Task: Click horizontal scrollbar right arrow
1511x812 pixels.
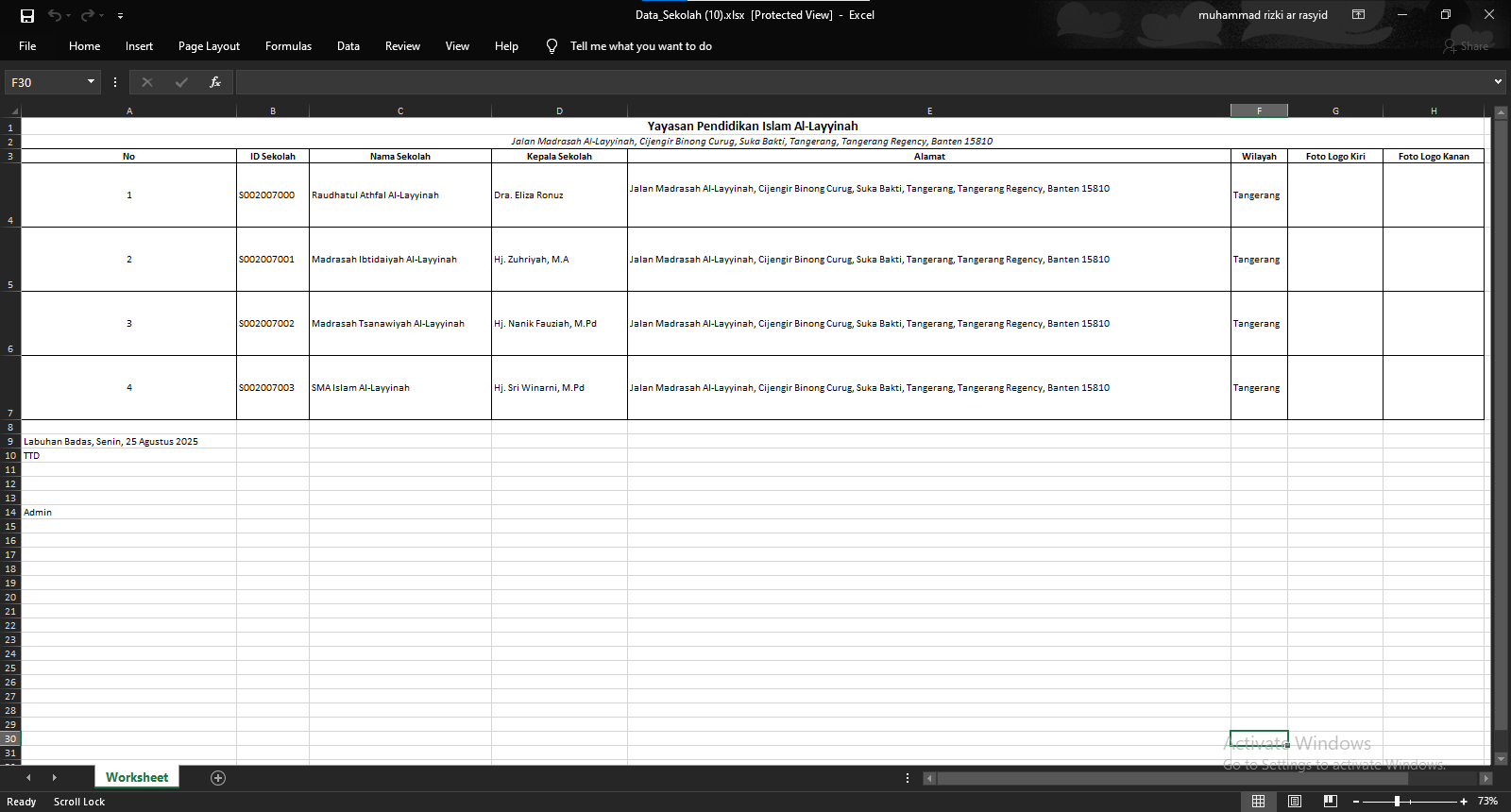Action: (1486, 778)
